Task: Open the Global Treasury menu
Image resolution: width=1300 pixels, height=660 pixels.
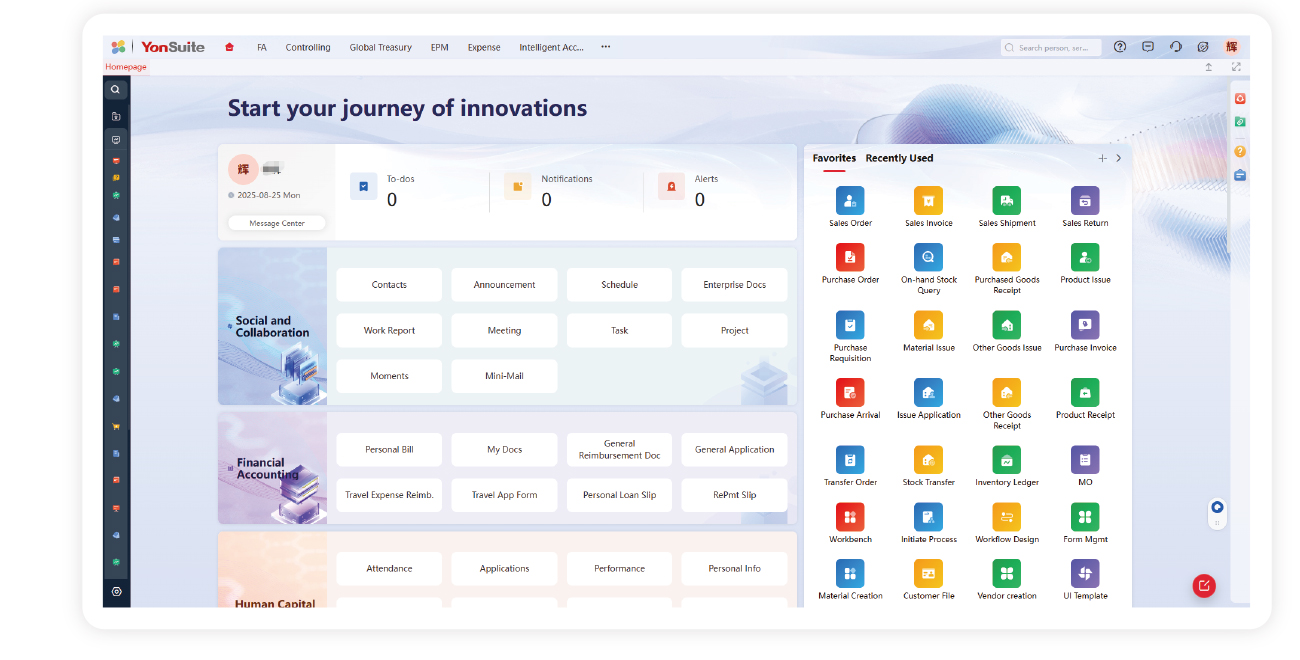Action: 380,47
